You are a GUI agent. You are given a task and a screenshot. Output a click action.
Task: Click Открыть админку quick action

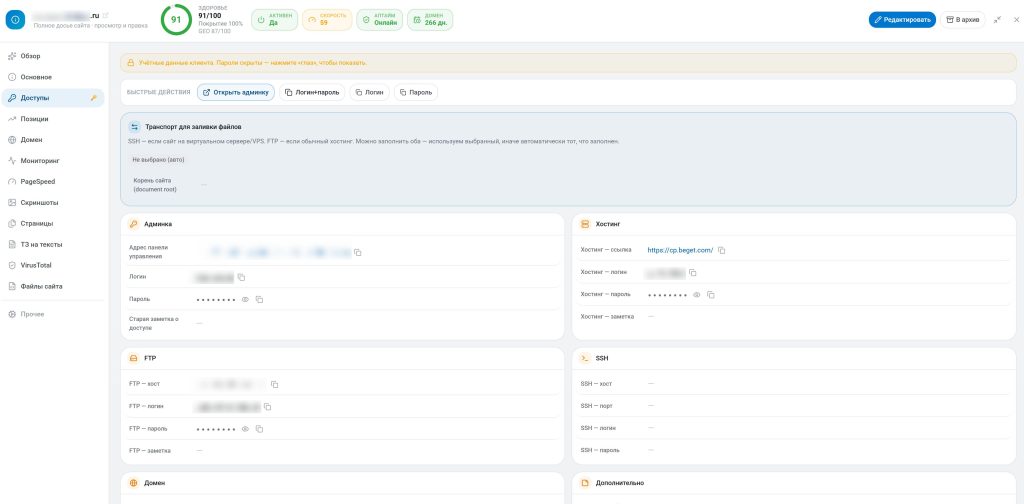tap(236, 93)
